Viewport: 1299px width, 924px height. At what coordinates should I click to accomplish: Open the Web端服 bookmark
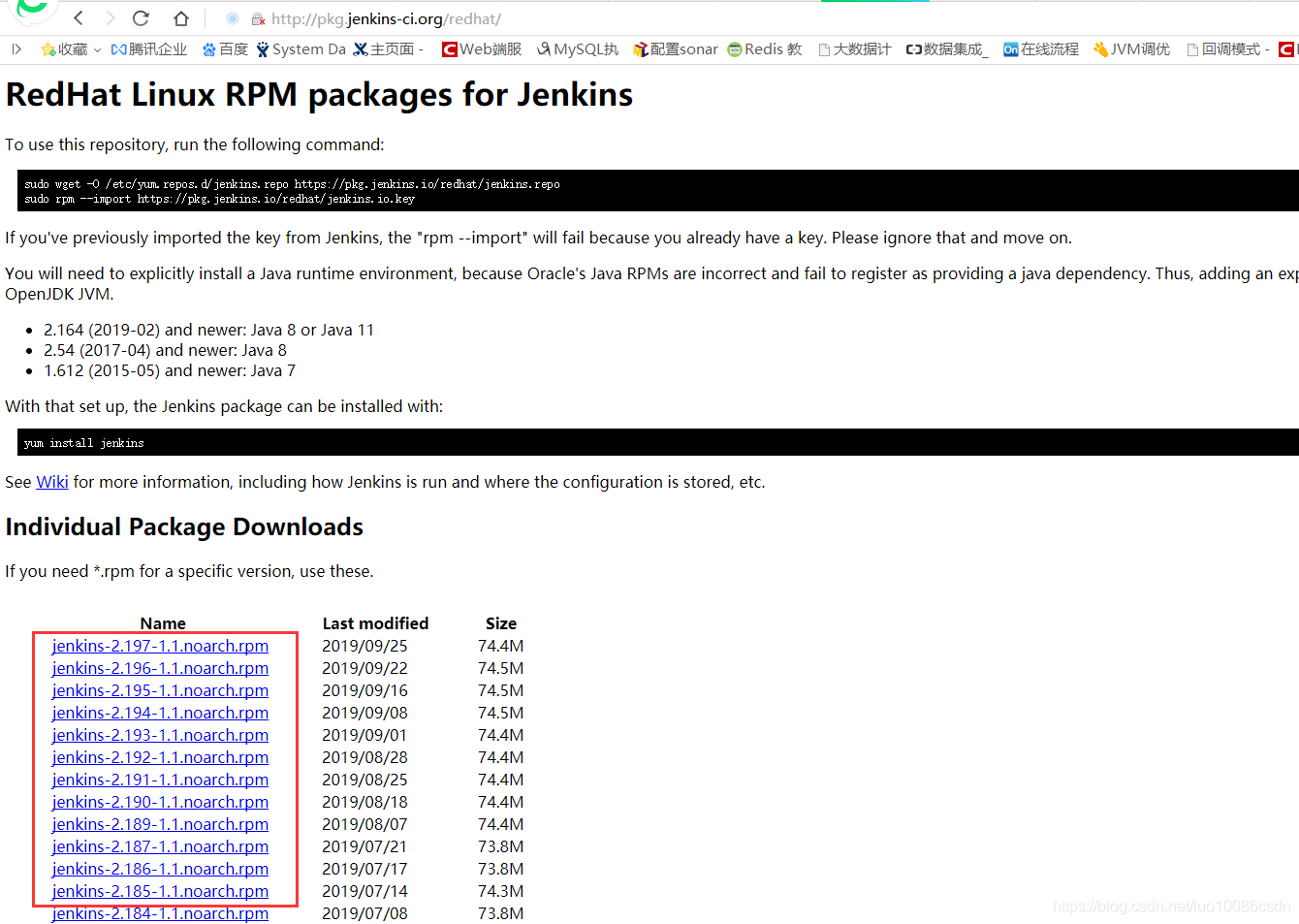point(482,49)
